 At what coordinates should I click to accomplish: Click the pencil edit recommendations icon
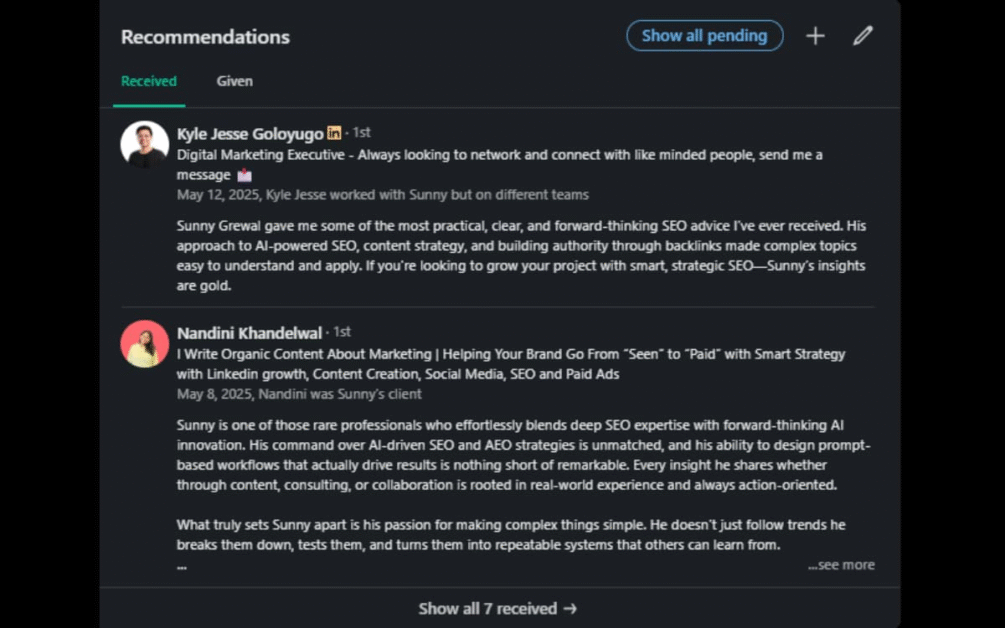pyautogui.click(x=863, y=36)
